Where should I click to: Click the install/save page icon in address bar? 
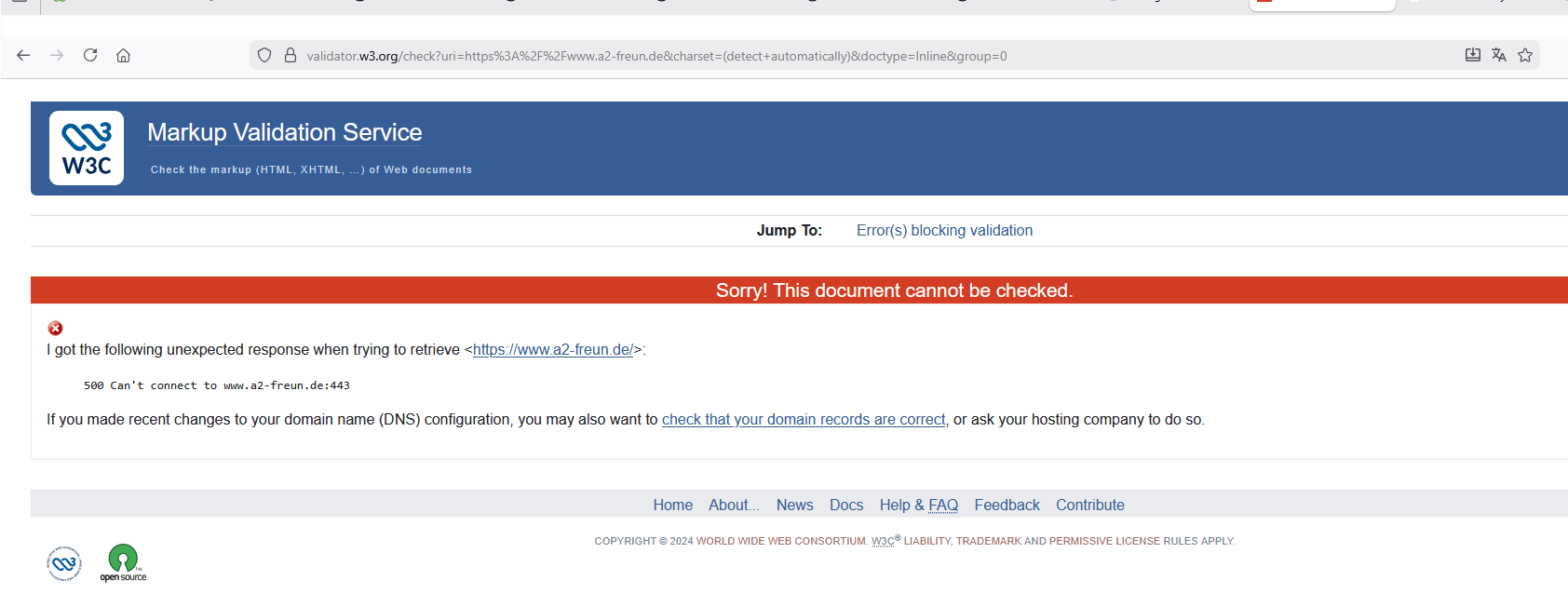[x=1472, y=56]
